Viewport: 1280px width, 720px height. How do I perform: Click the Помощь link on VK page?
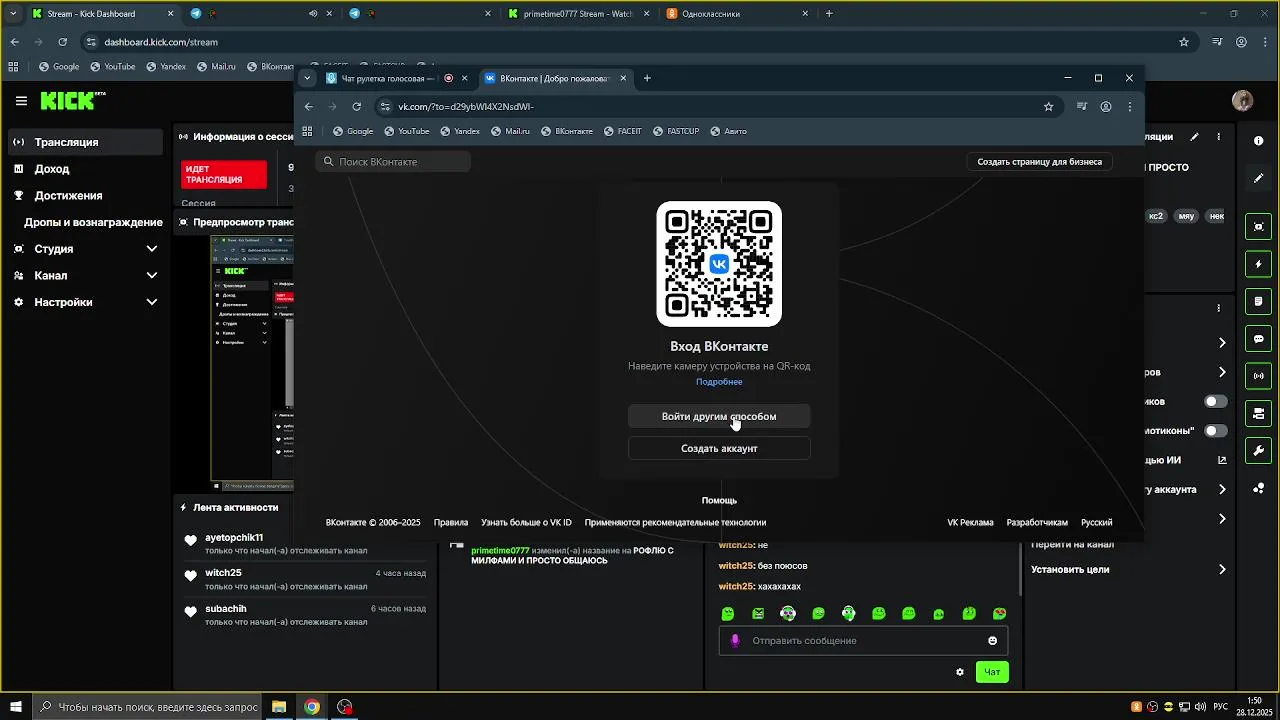click(719, 500)
